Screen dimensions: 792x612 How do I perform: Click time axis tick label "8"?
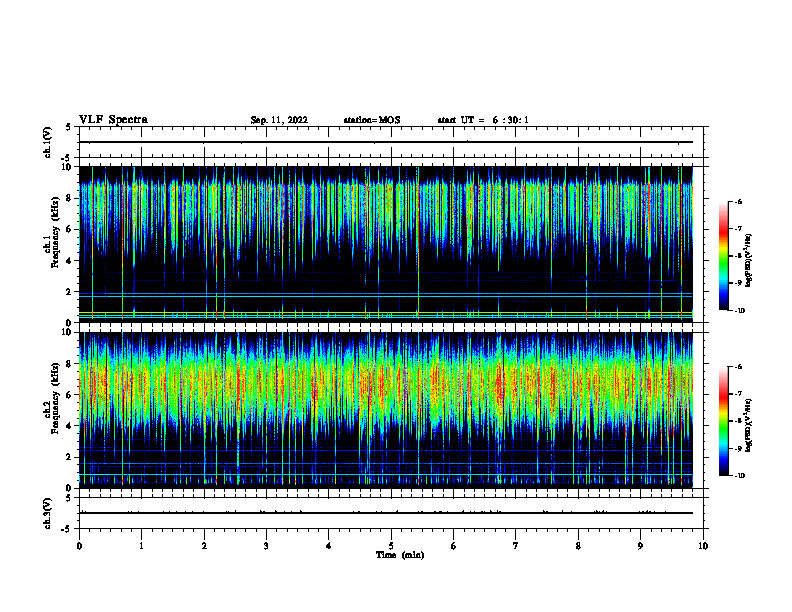[578, 546]
